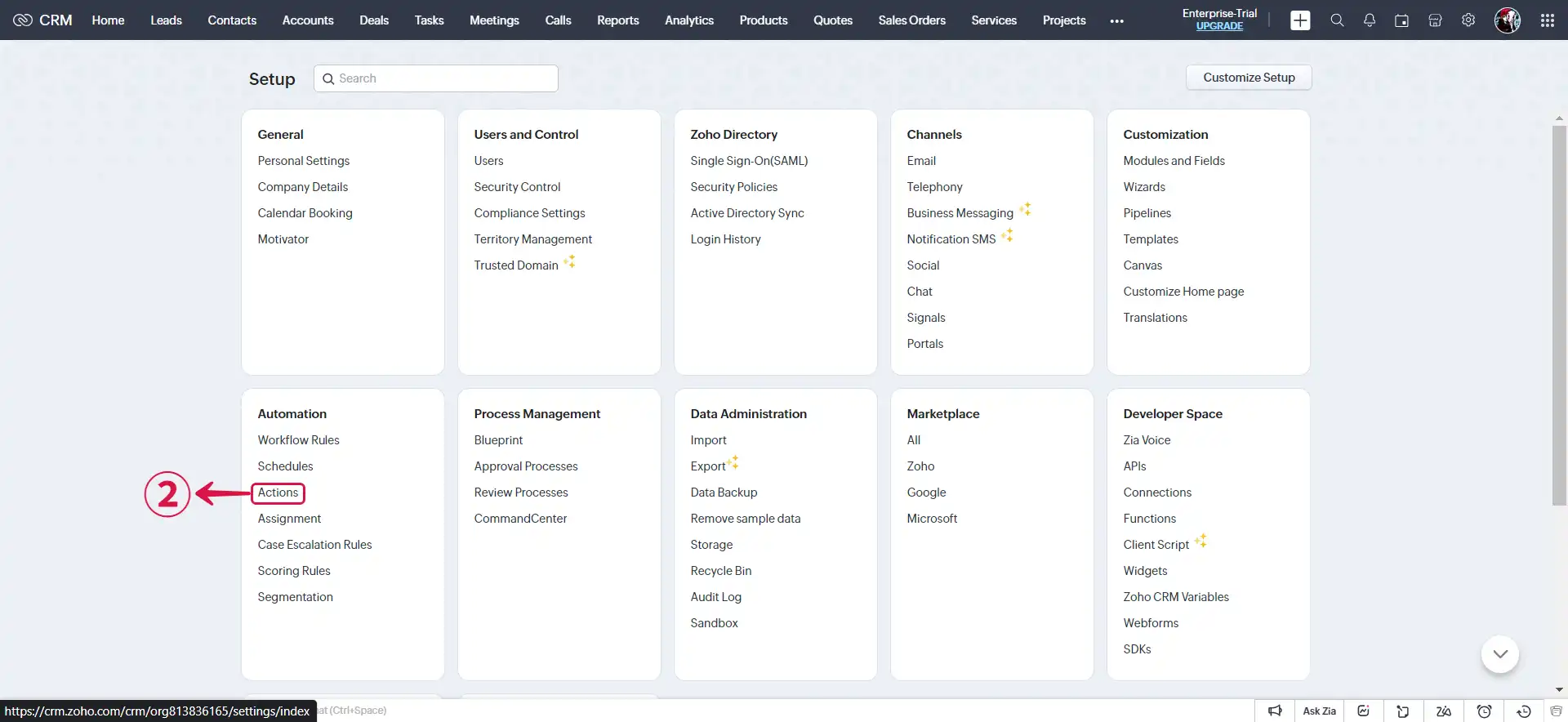Click the settings gear icon

coord(1468,20)
